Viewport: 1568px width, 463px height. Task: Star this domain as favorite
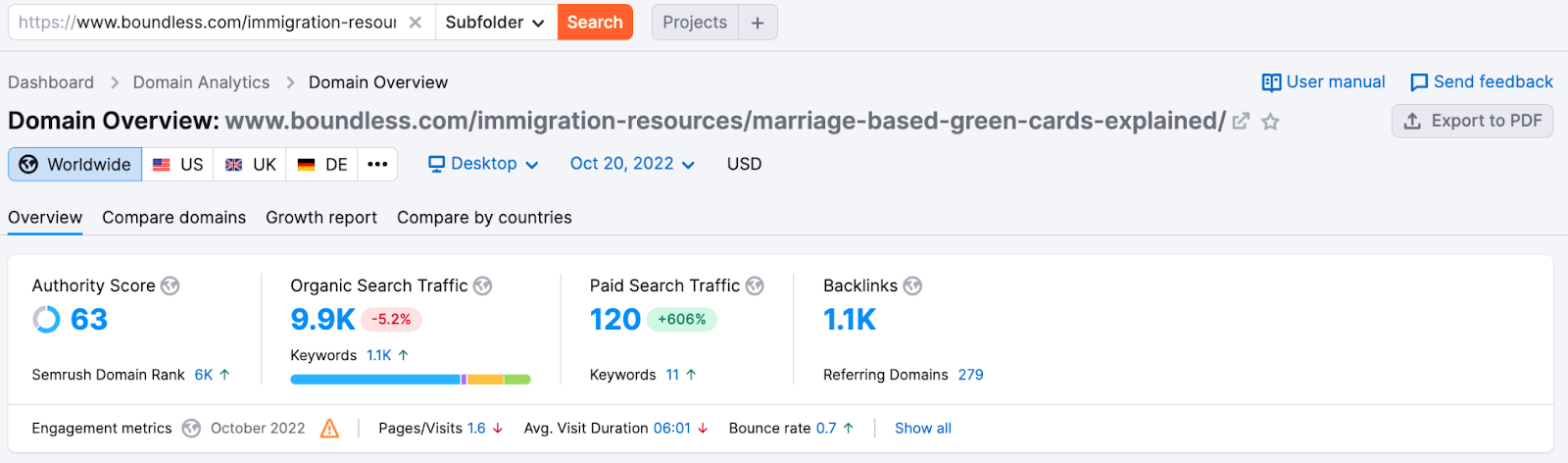coord(1270,122)
